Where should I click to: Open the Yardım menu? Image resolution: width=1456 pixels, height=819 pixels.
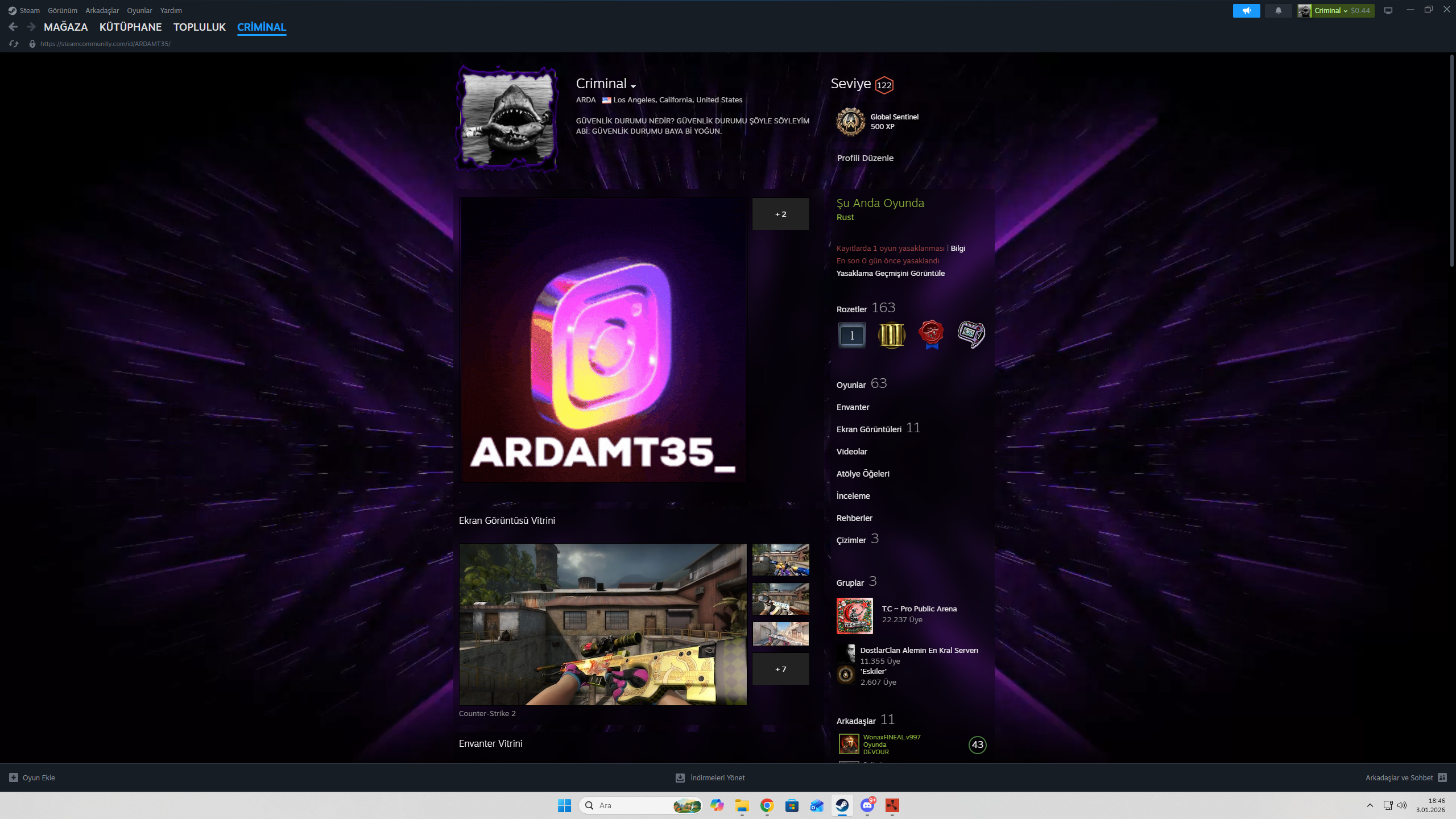click(171, 10)
